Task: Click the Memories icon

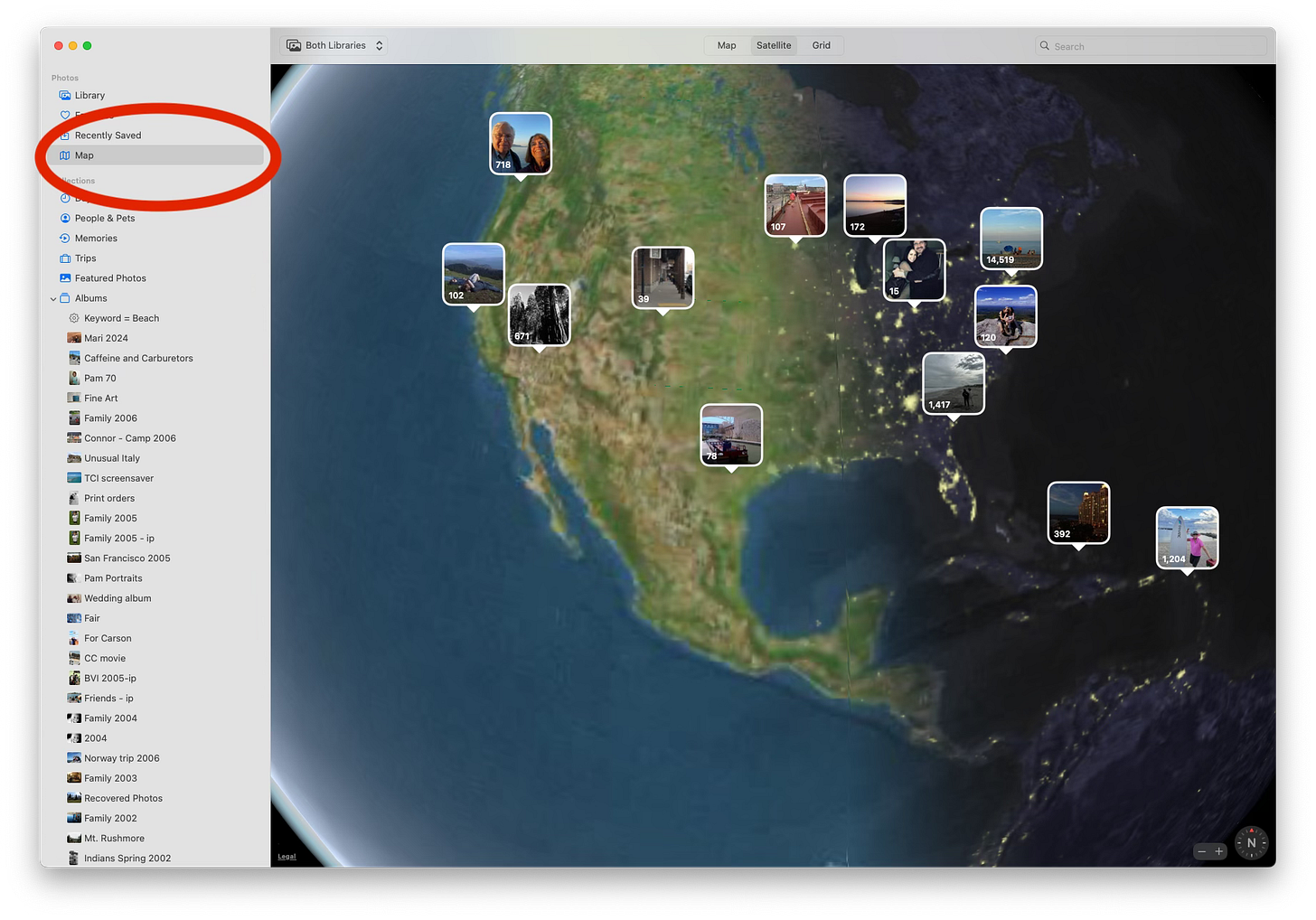Action: (x=65, y=239)
